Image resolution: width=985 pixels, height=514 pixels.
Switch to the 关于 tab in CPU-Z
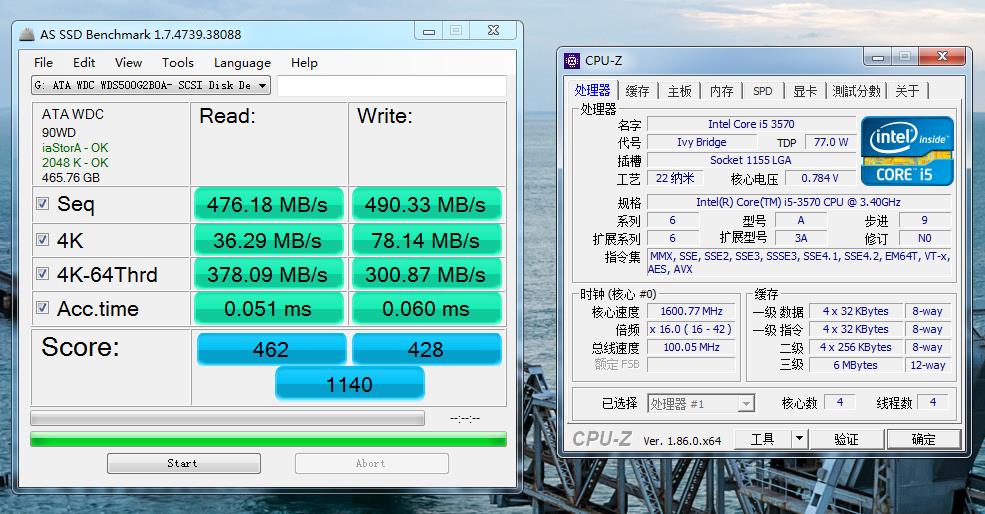click(907, 91)
